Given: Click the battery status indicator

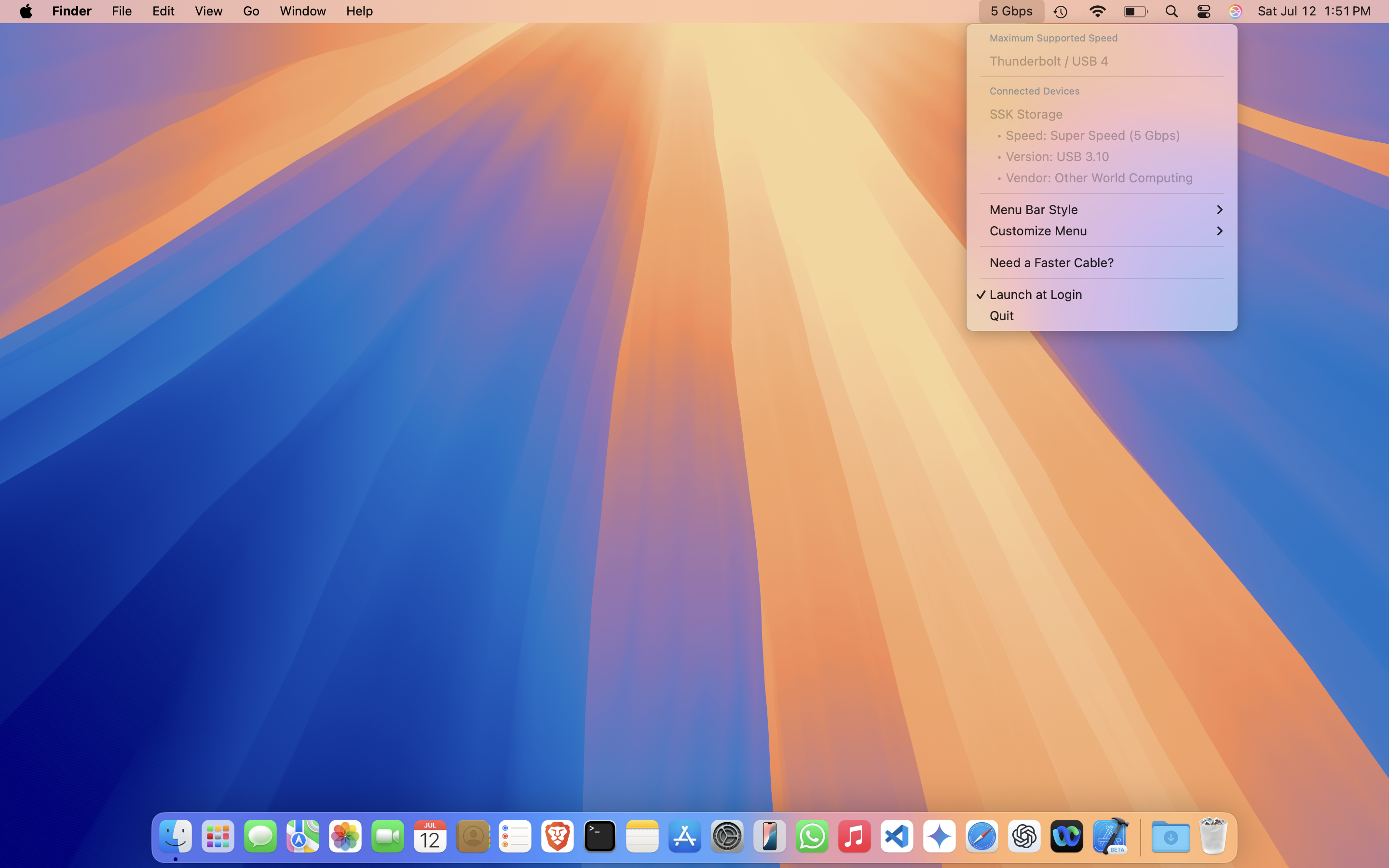Looking at the screenshot, I should click(1135, 12).
